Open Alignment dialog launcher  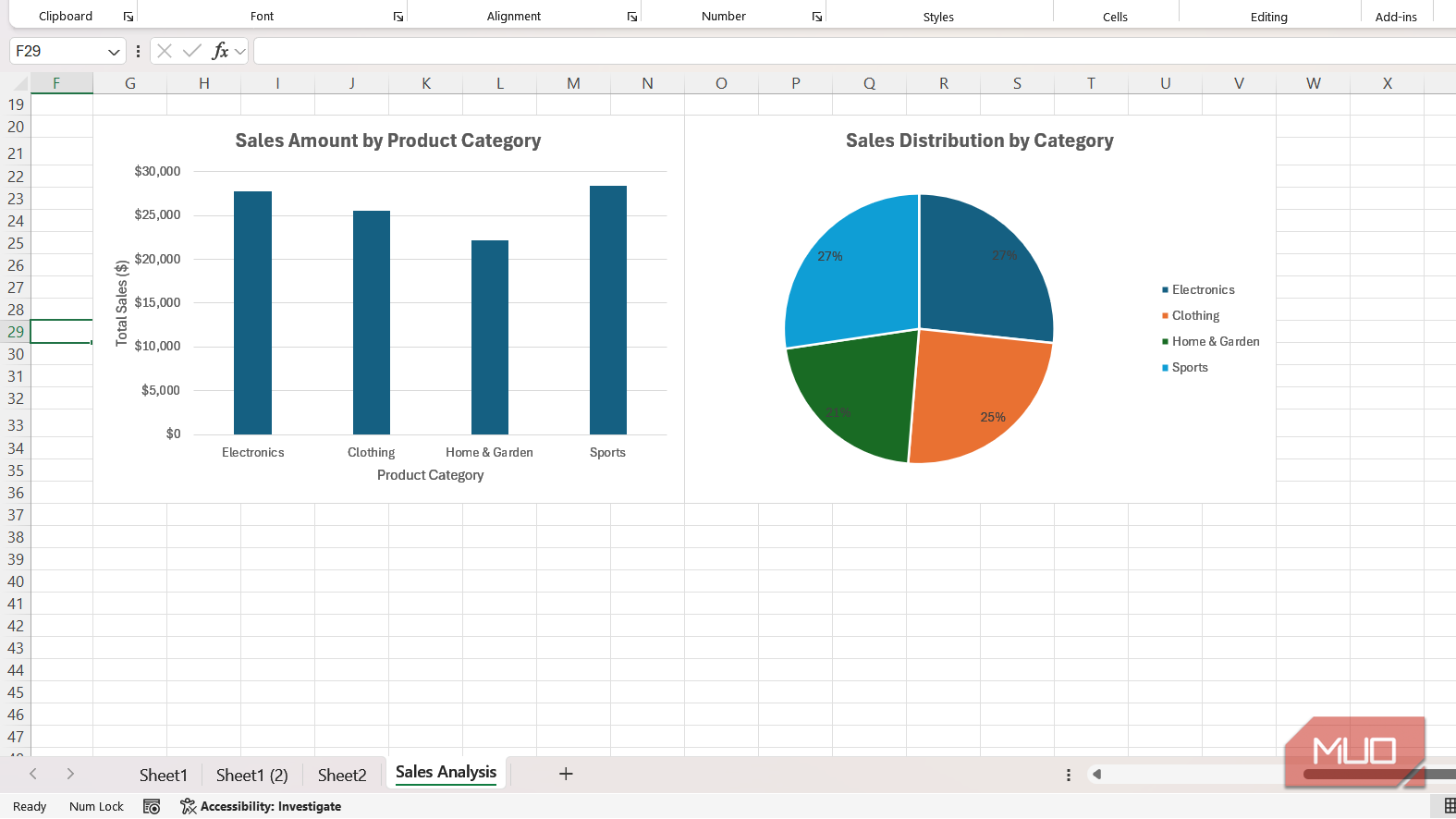[x=632, y=17]
